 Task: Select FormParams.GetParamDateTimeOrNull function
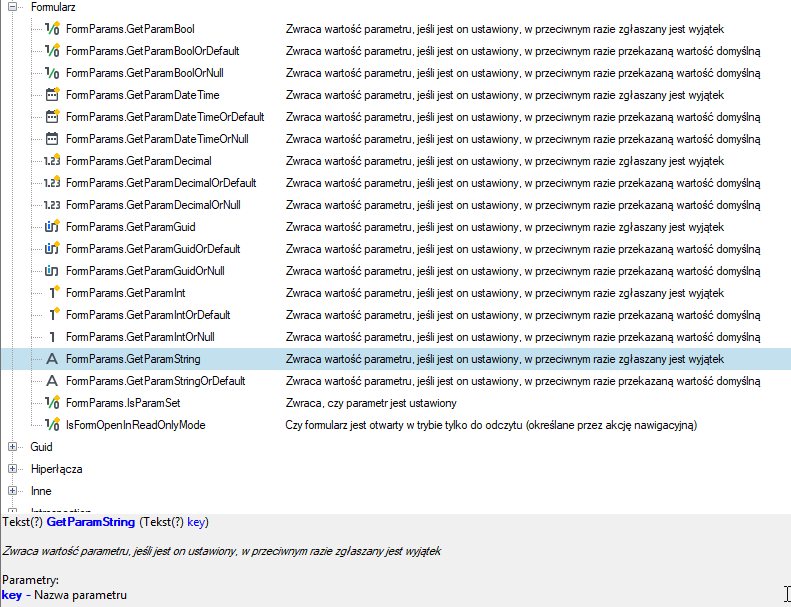tap(157, 139)
